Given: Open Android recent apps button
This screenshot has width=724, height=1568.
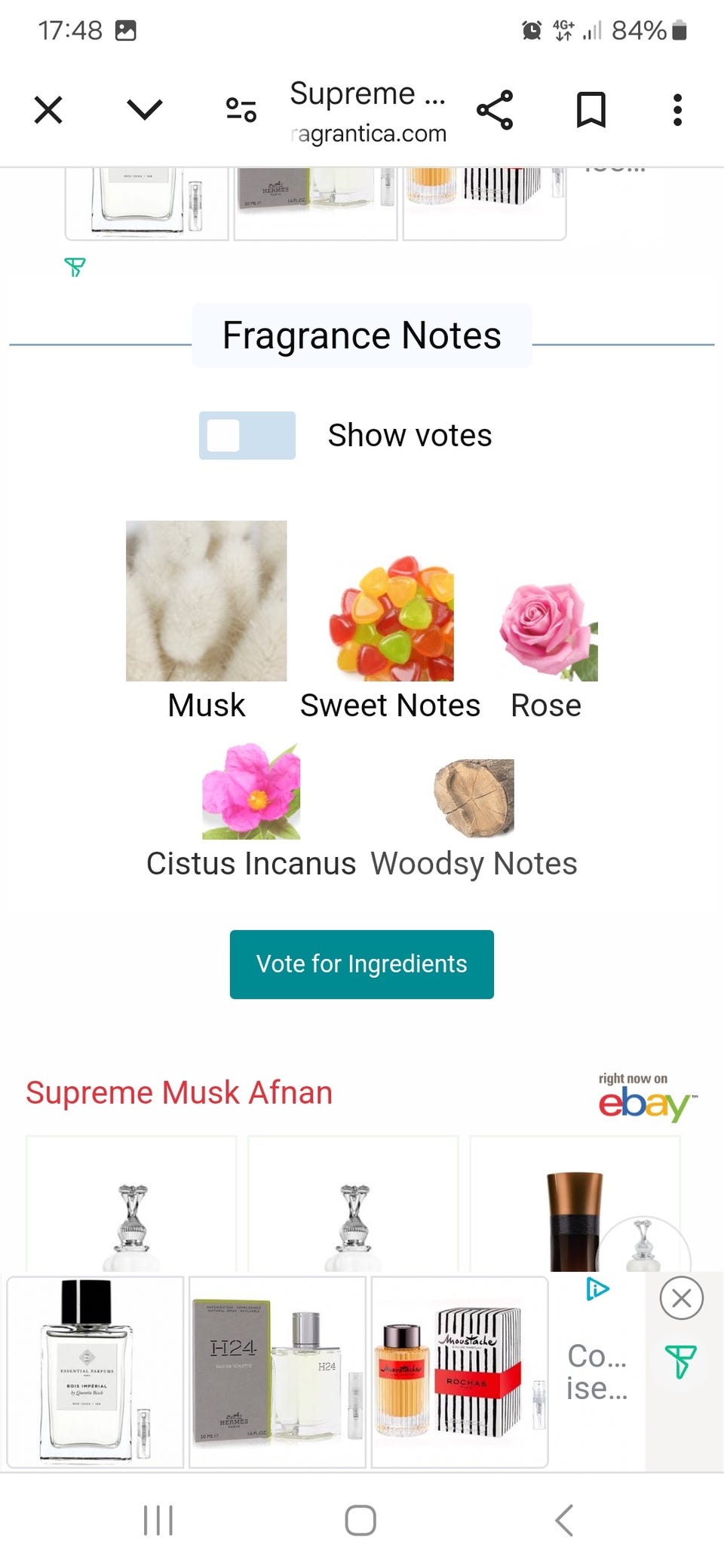Looking at the screenshot, I should coord(158,1520).
